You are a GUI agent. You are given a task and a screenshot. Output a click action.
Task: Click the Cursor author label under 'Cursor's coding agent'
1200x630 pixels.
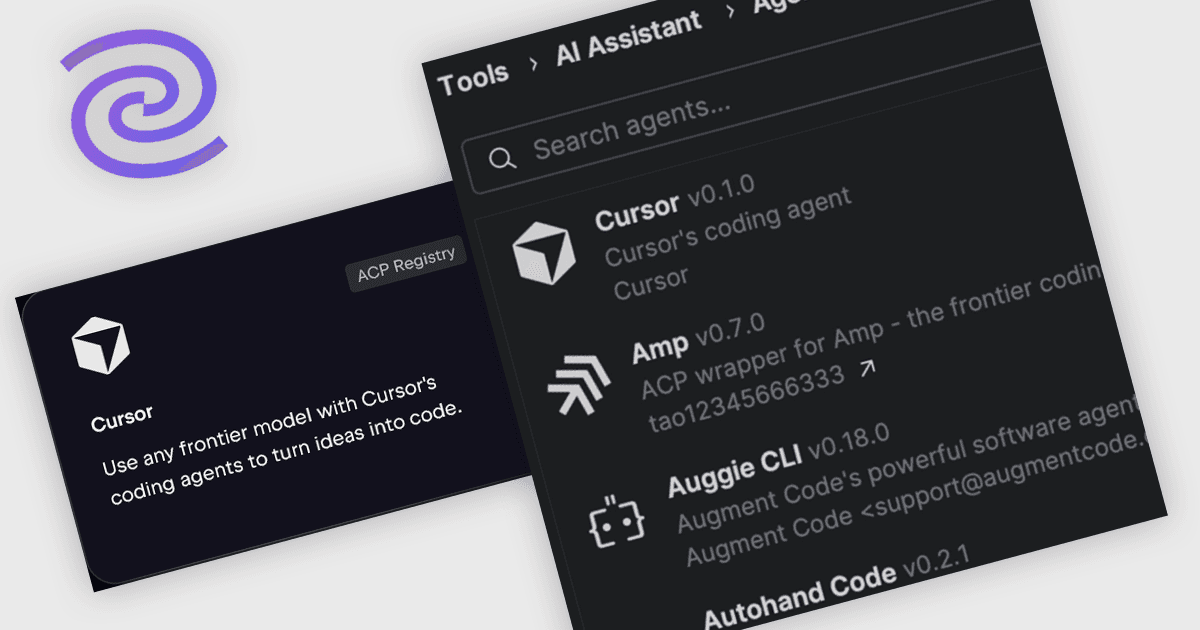click(651, 281)
